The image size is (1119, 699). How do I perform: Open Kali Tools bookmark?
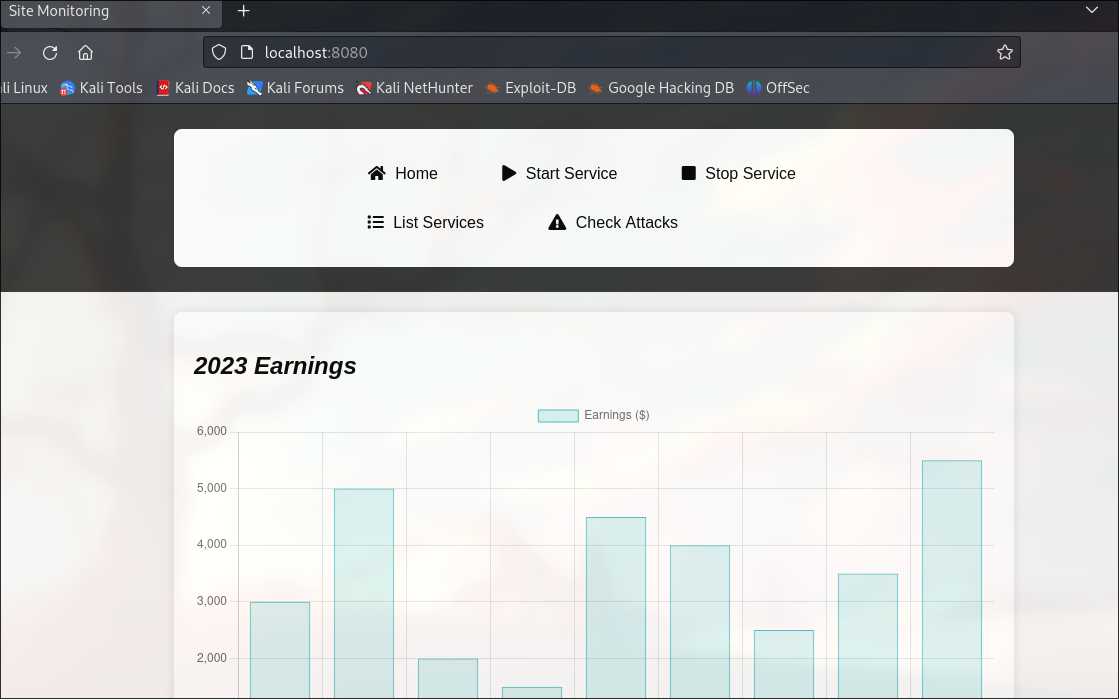(101, 88)
